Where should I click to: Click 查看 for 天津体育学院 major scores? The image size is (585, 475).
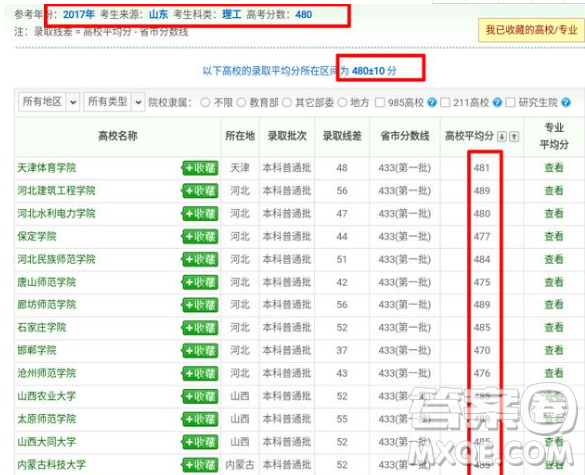(x=554, y=168)
